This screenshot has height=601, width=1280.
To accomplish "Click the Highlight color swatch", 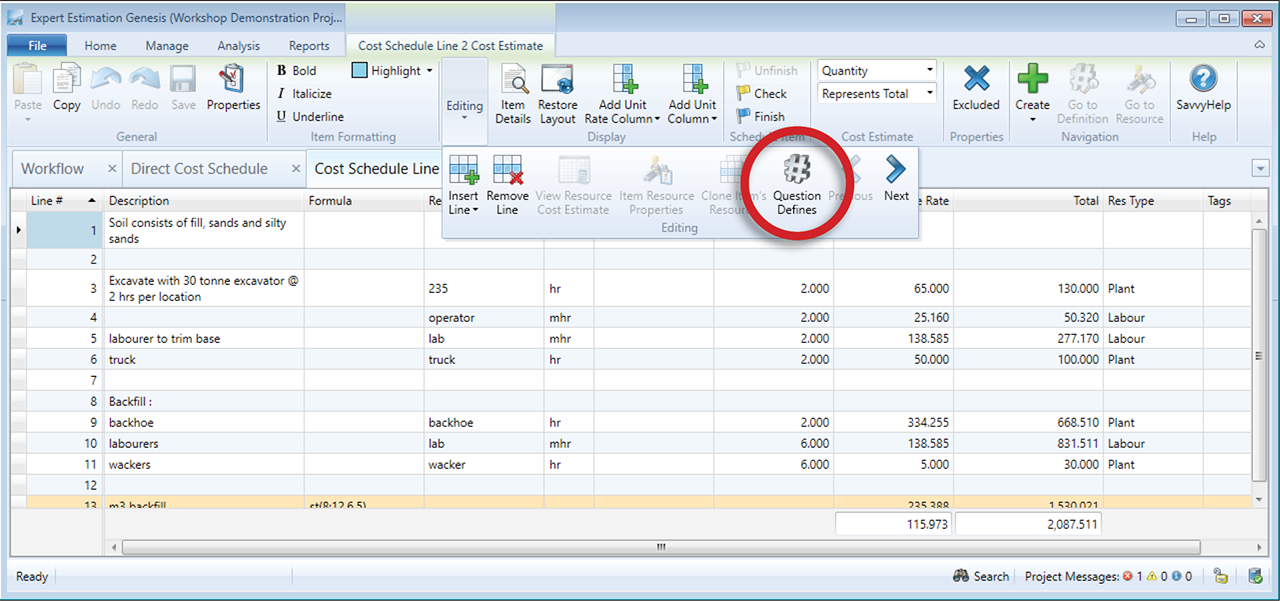I will pos(360,71).
